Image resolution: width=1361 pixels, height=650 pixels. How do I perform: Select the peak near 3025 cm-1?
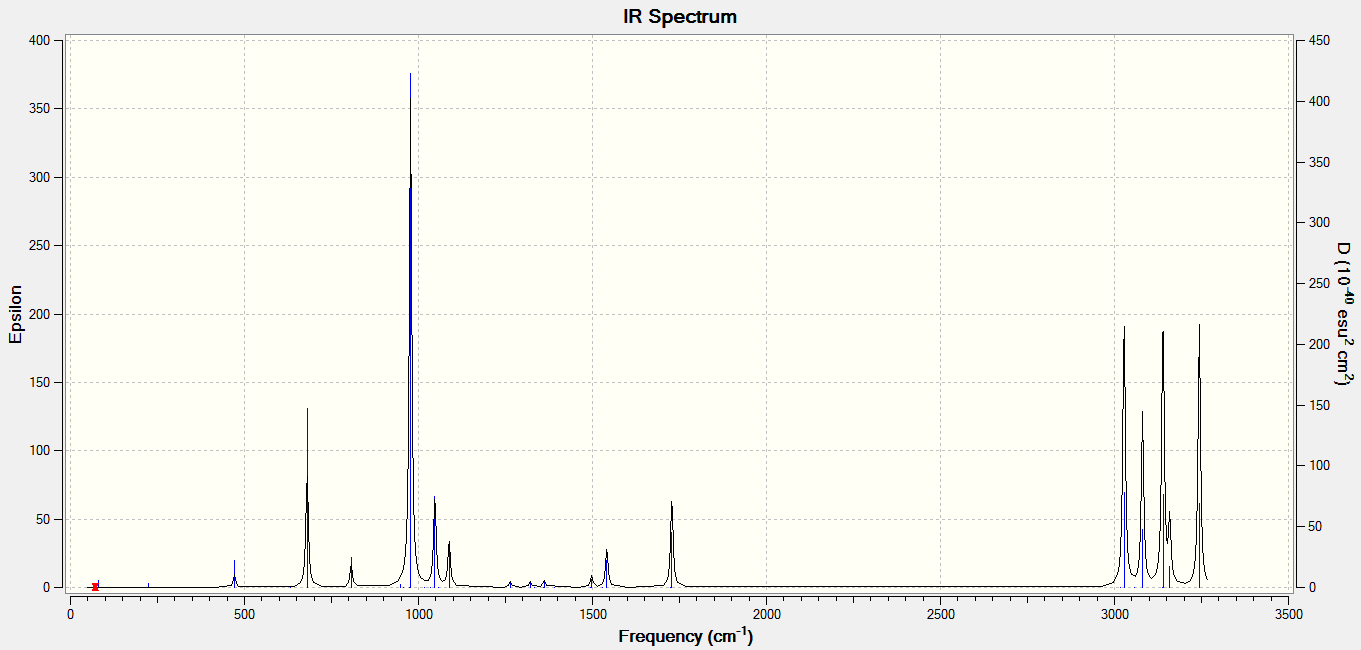click(x=1125, y=455)
